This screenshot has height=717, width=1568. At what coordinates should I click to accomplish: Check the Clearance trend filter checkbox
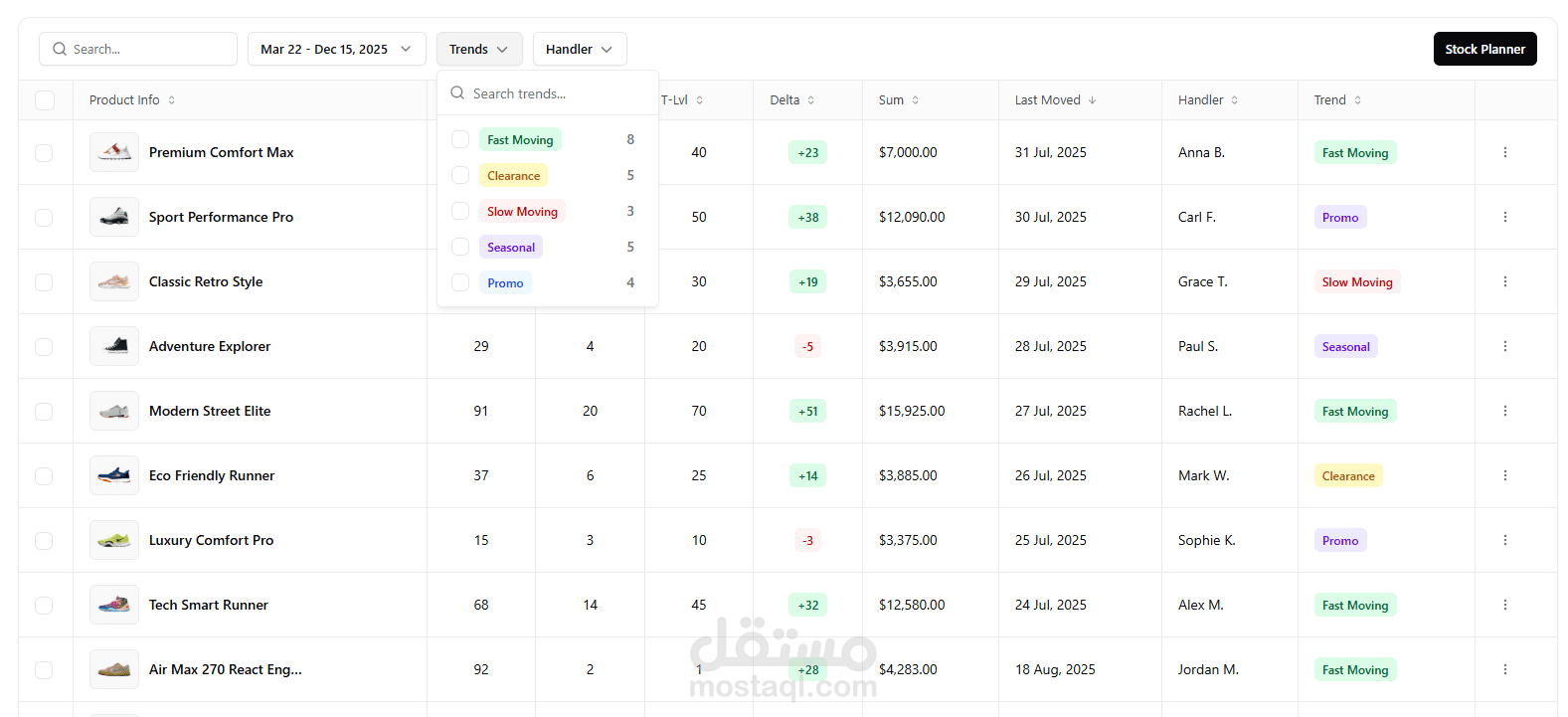coord(460,175)
